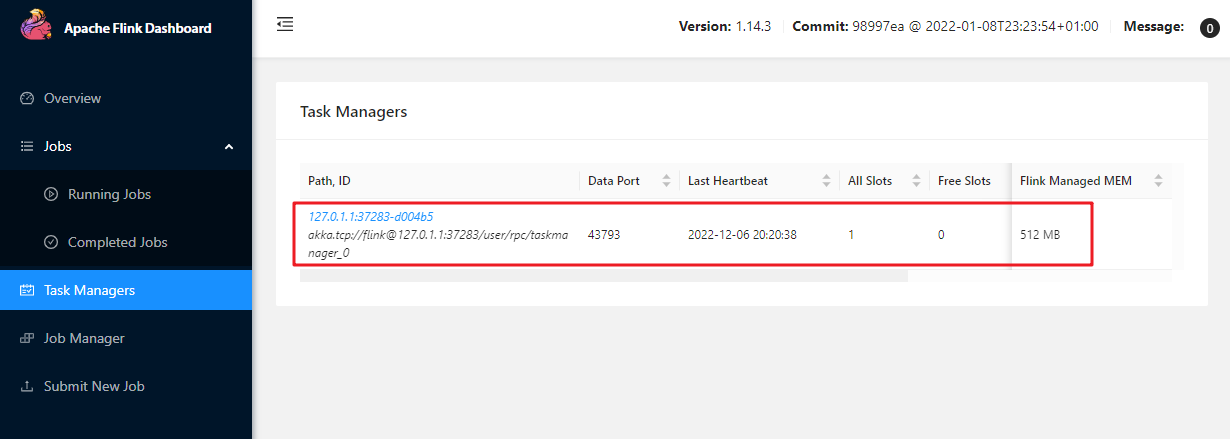Click the akka.tcp taskmanager path text
Screen dimensions: 1230x439
pyautogui.click(x=438, y=244)
